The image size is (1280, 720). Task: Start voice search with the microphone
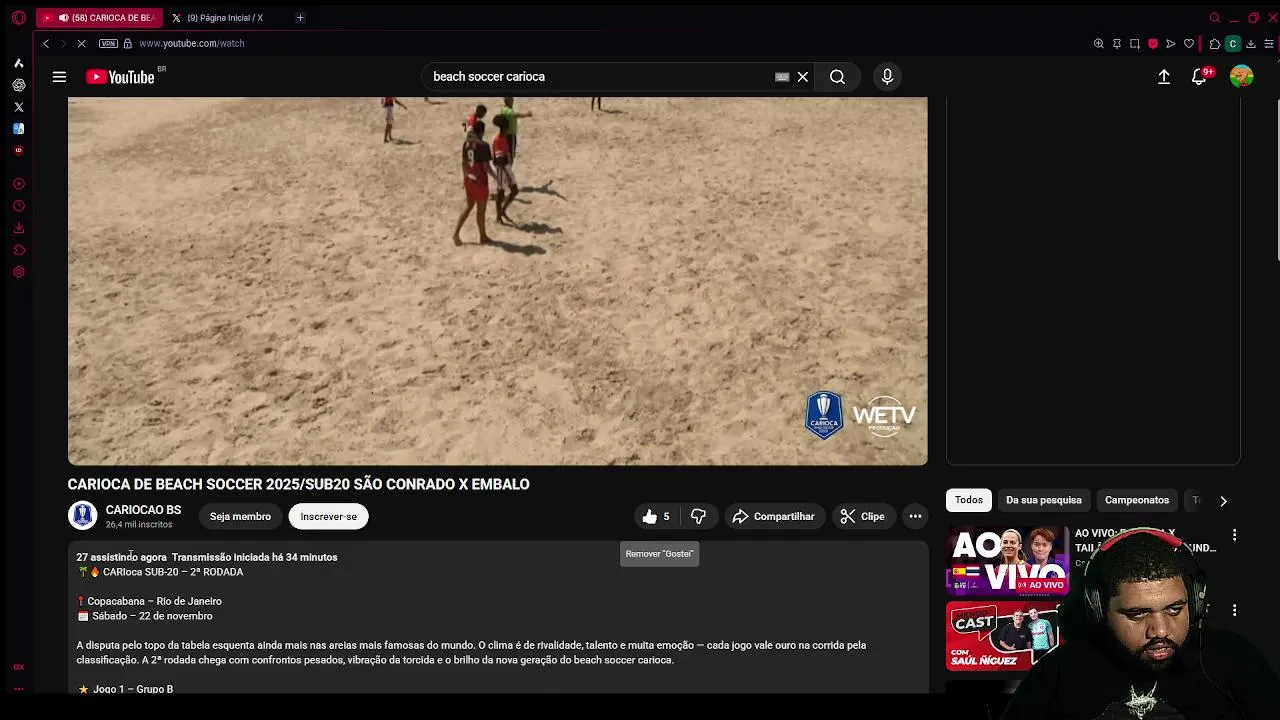[x=887, y=77]
